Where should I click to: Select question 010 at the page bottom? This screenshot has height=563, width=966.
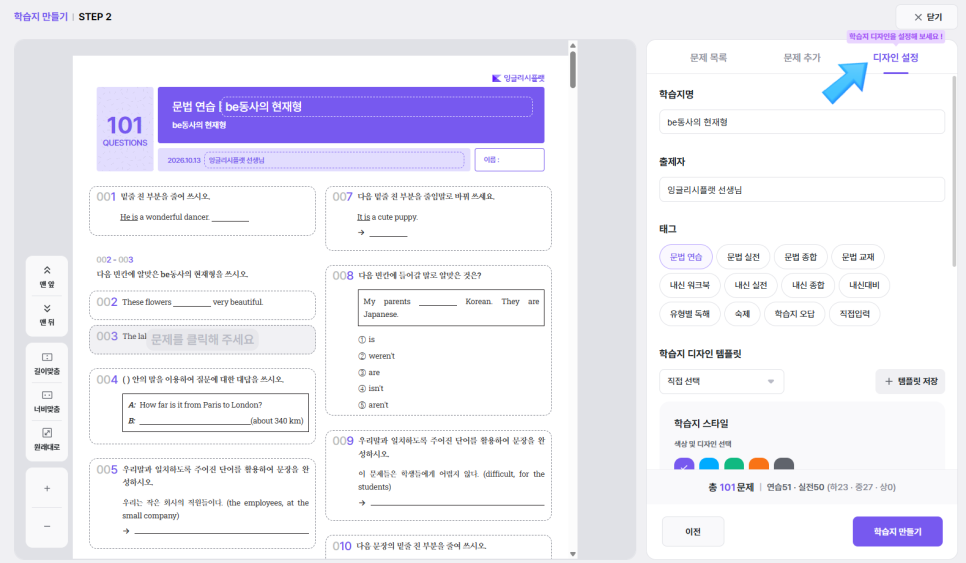(x=438, y=548)
